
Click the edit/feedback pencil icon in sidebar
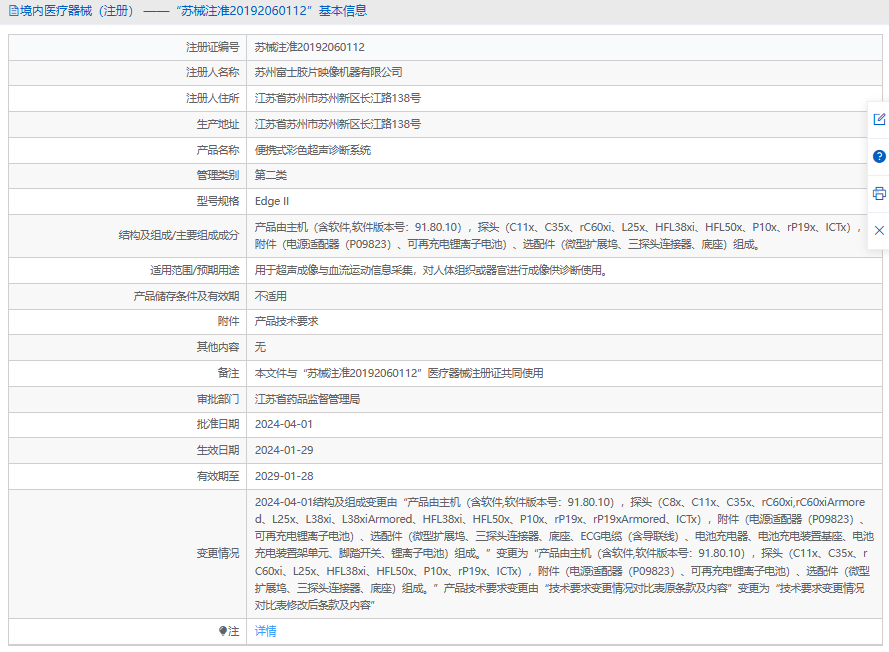879,119
